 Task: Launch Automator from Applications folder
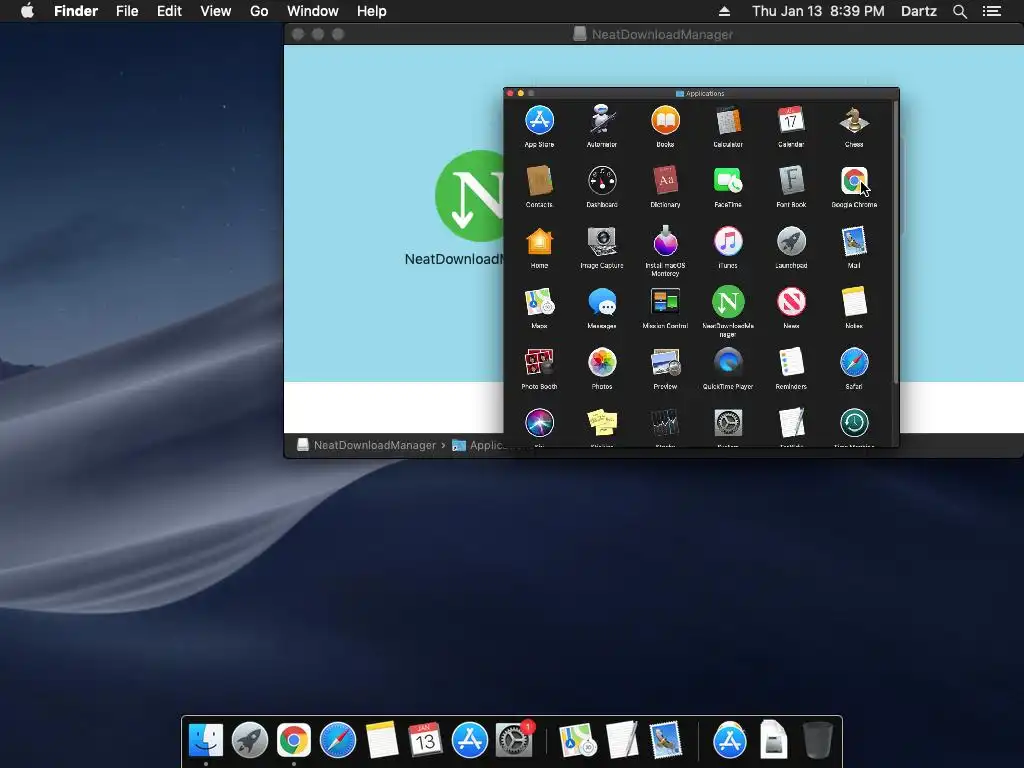602,121
